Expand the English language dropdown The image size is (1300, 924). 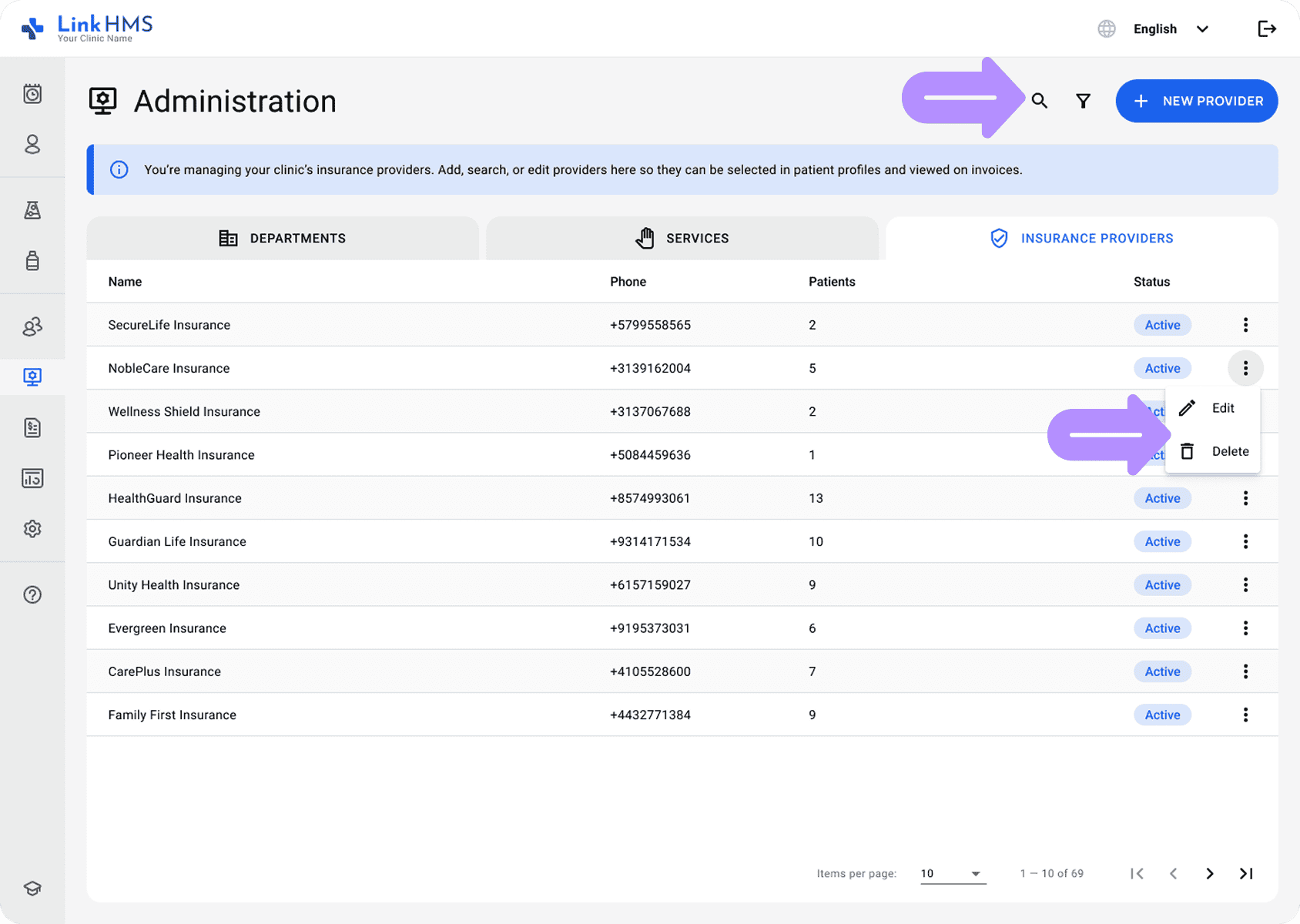pyautogui.click(x=1169, y=29)
